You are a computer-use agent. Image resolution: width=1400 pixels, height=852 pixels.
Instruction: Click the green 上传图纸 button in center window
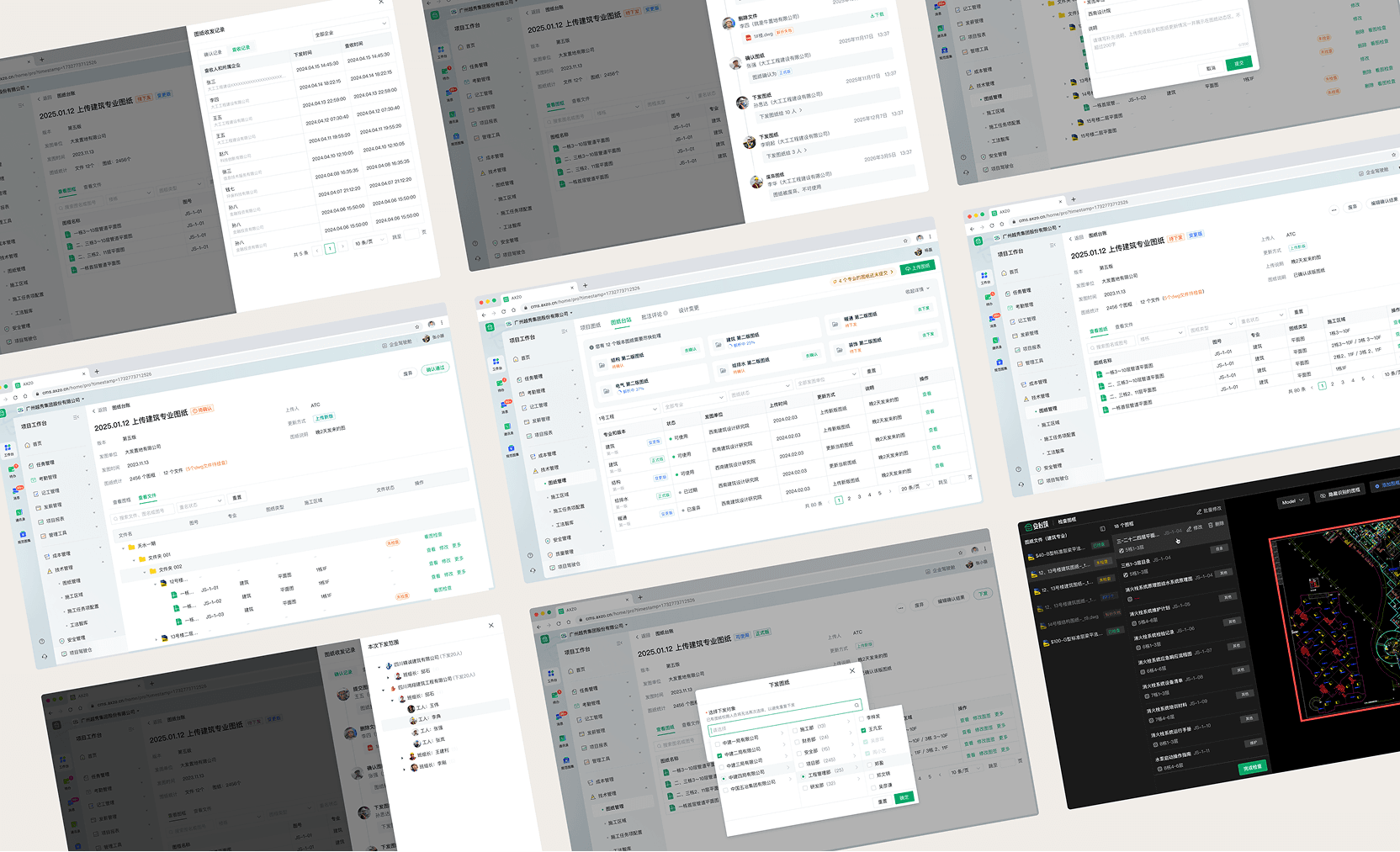pyautogui.click(x=917, y=267)
